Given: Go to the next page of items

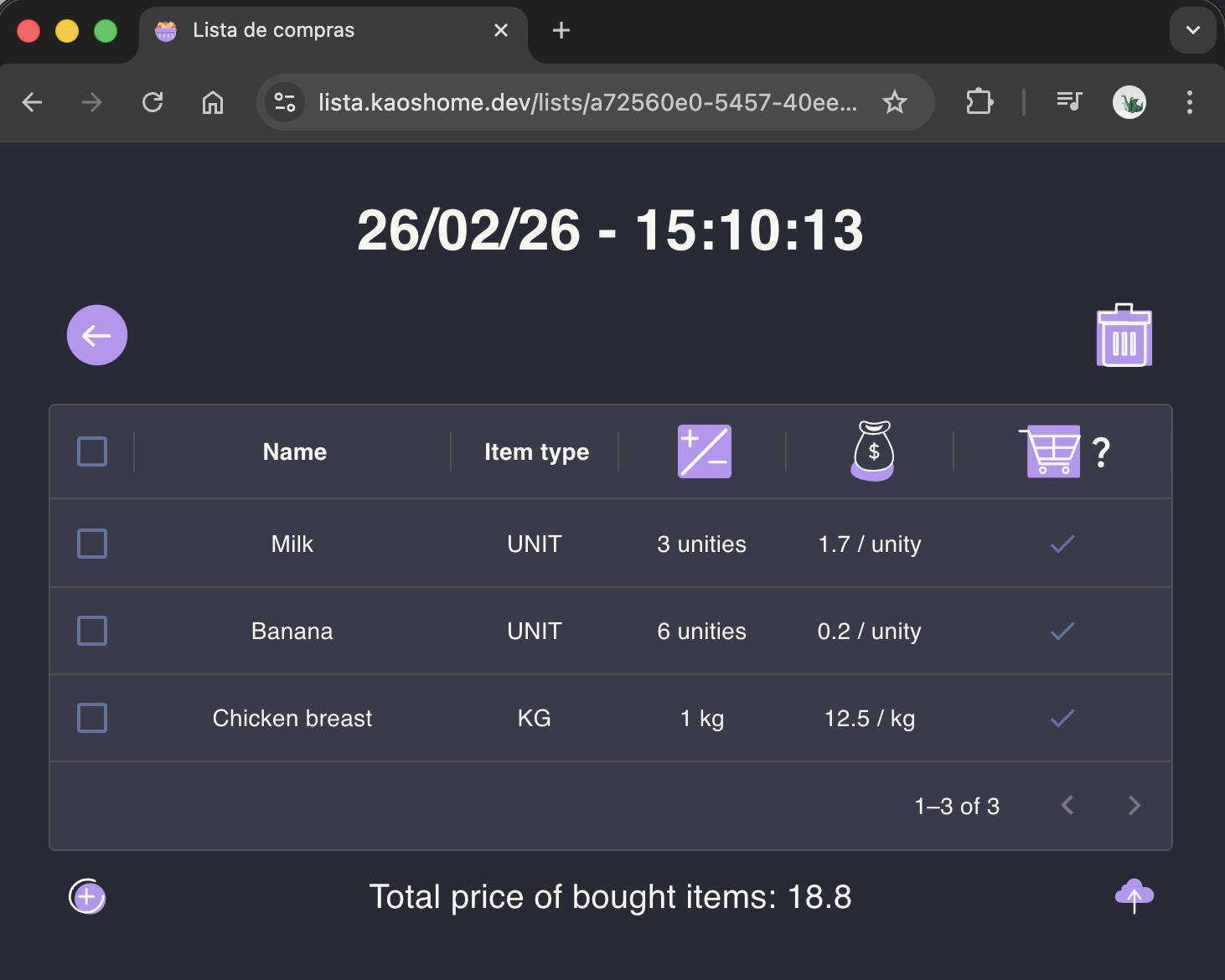Looking at the screenshot, I should click(1134, 806).
